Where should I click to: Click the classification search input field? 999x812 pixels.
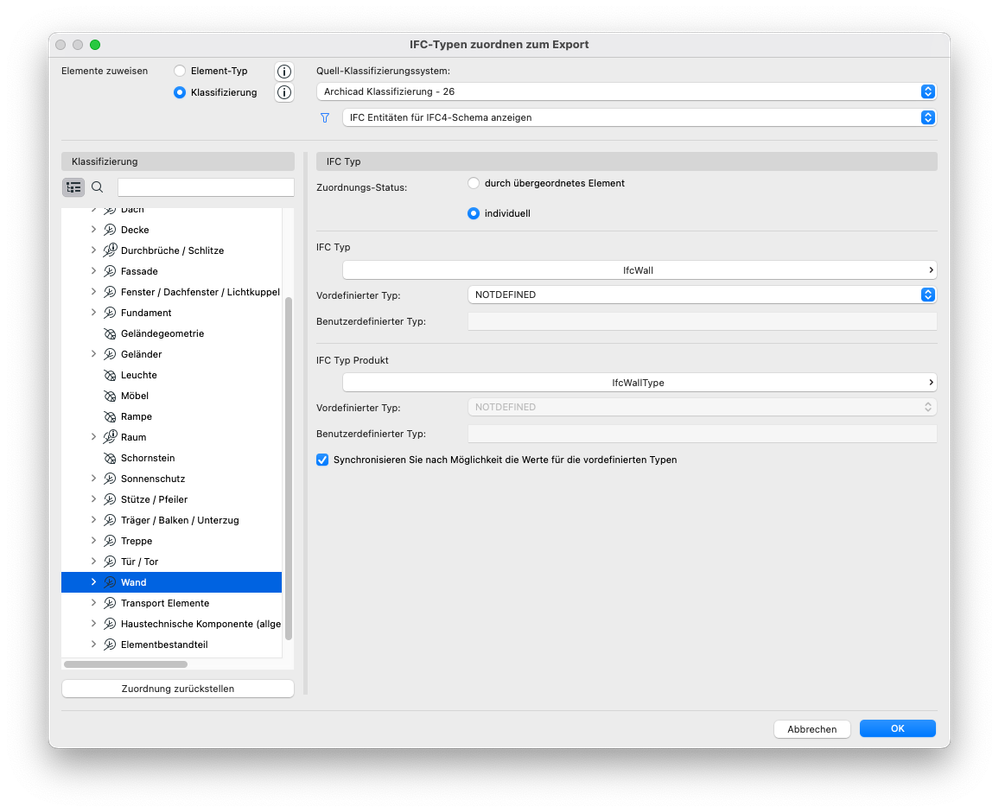coord(206,187)
